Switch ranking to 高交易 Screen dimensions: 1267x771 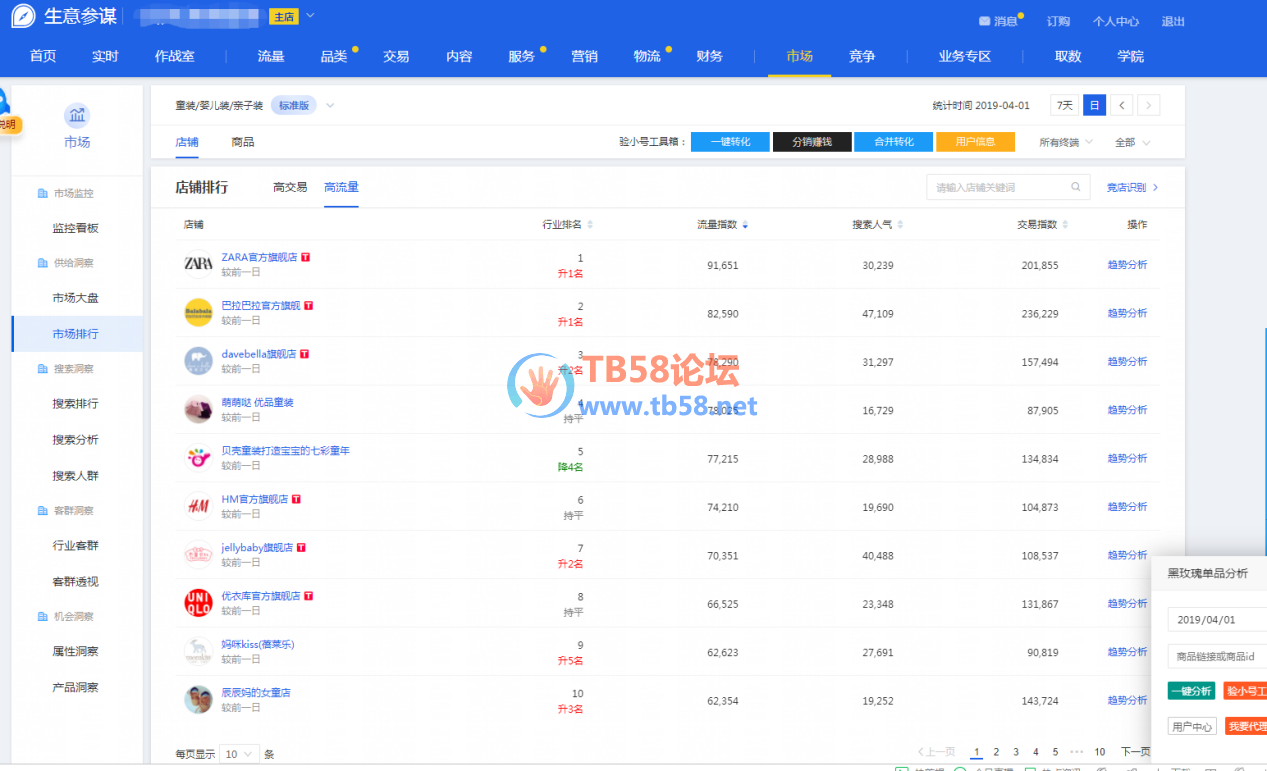pyautogui.click(x=290, y=187)
